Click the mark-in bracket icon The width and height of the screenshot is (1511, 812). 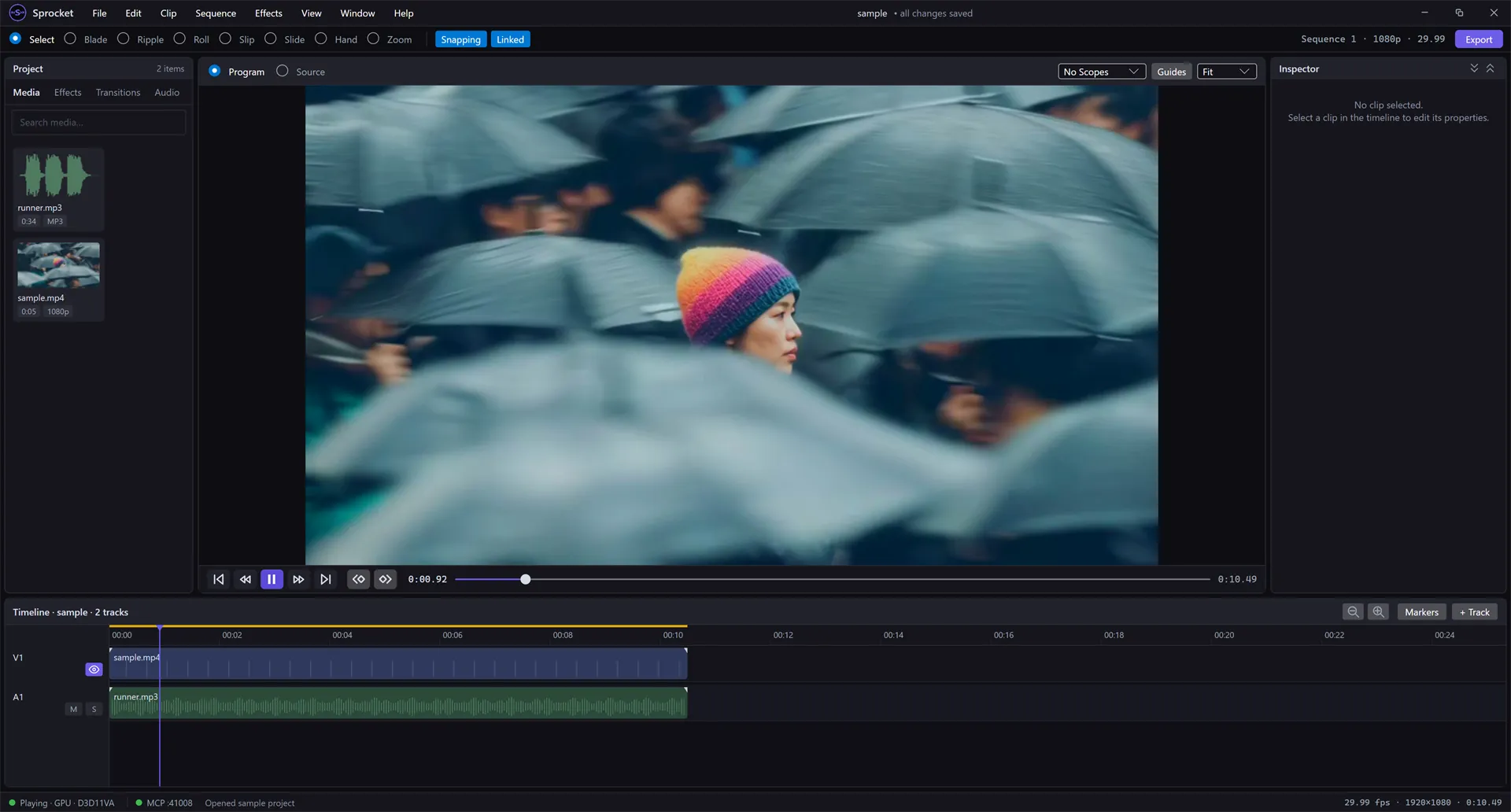click(358, 579)
